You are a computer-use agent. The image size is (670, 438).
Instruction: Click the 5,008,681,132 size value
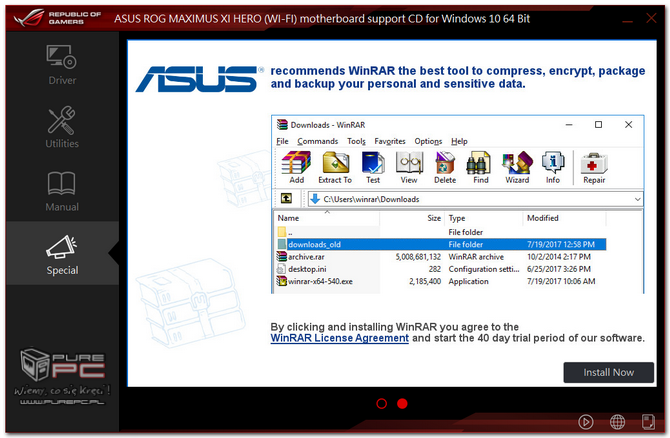pyautogui.click(x=418, y=257)
